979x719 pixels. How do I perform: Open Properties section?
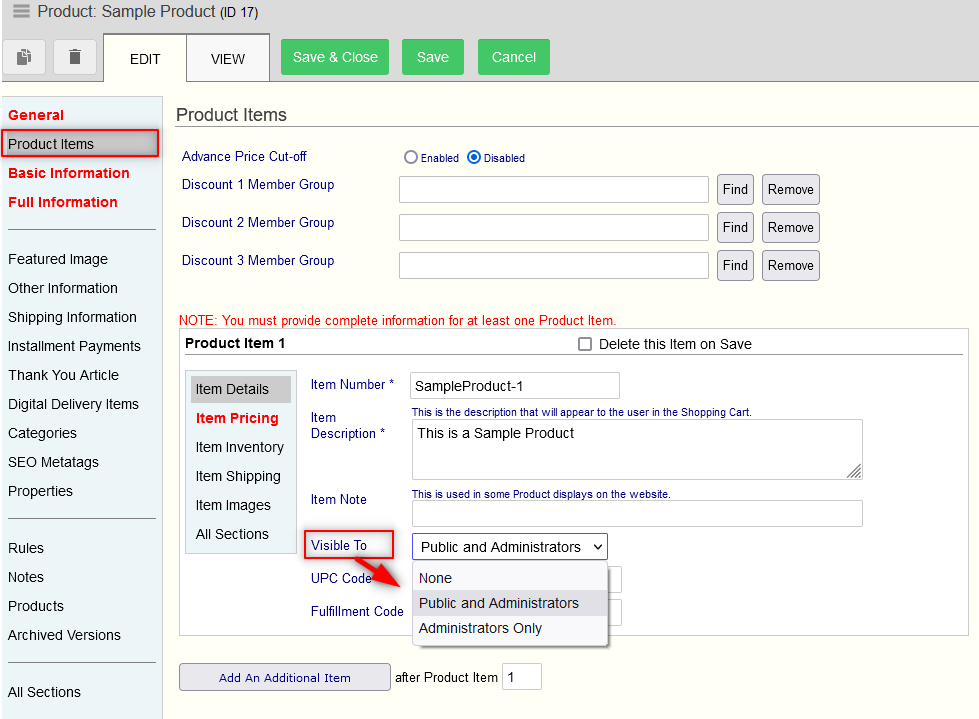click(x=41, y=491)
